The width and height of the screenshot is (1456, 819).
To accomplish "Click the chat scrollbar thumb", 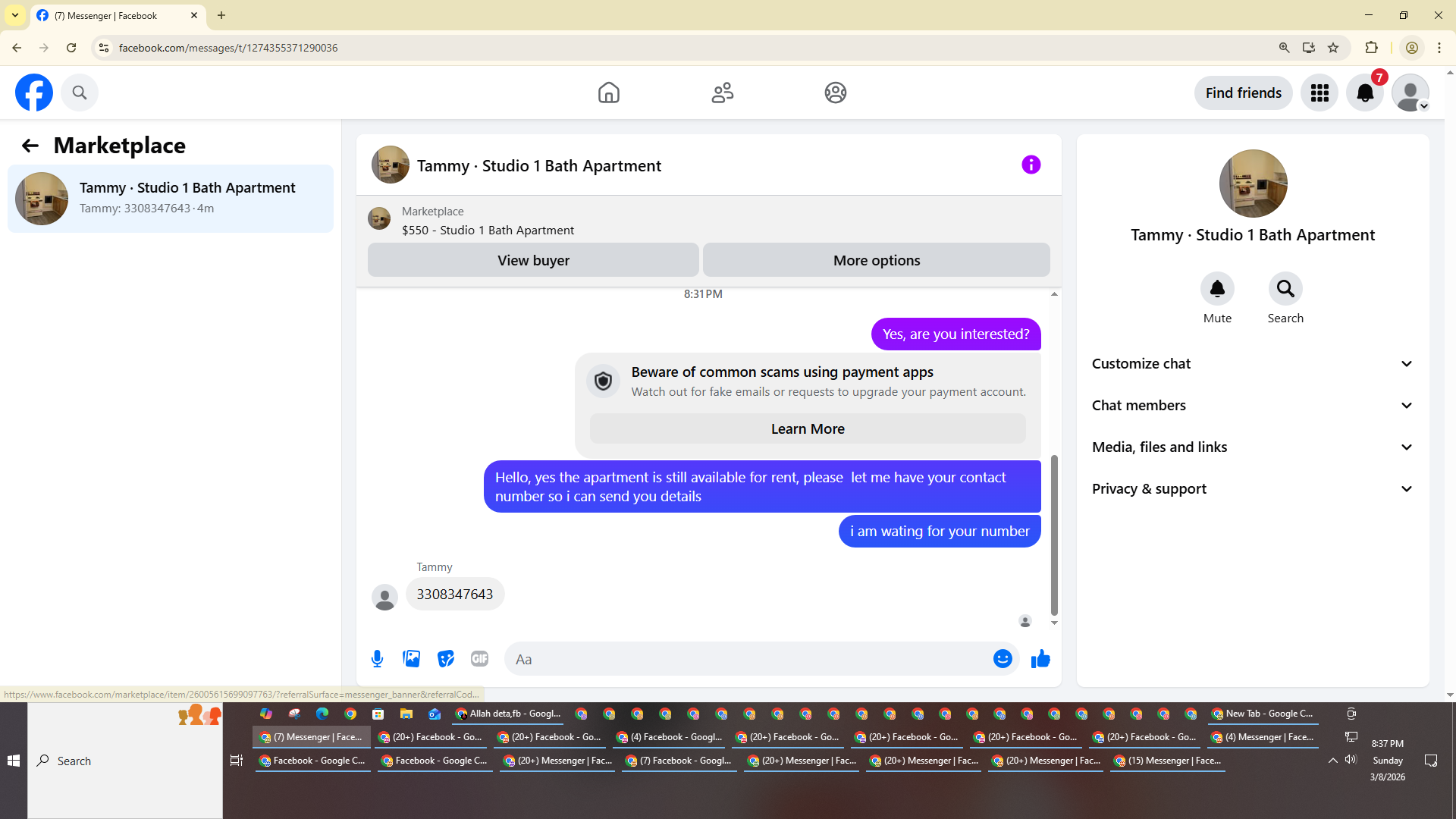I will click(1054, 535).
